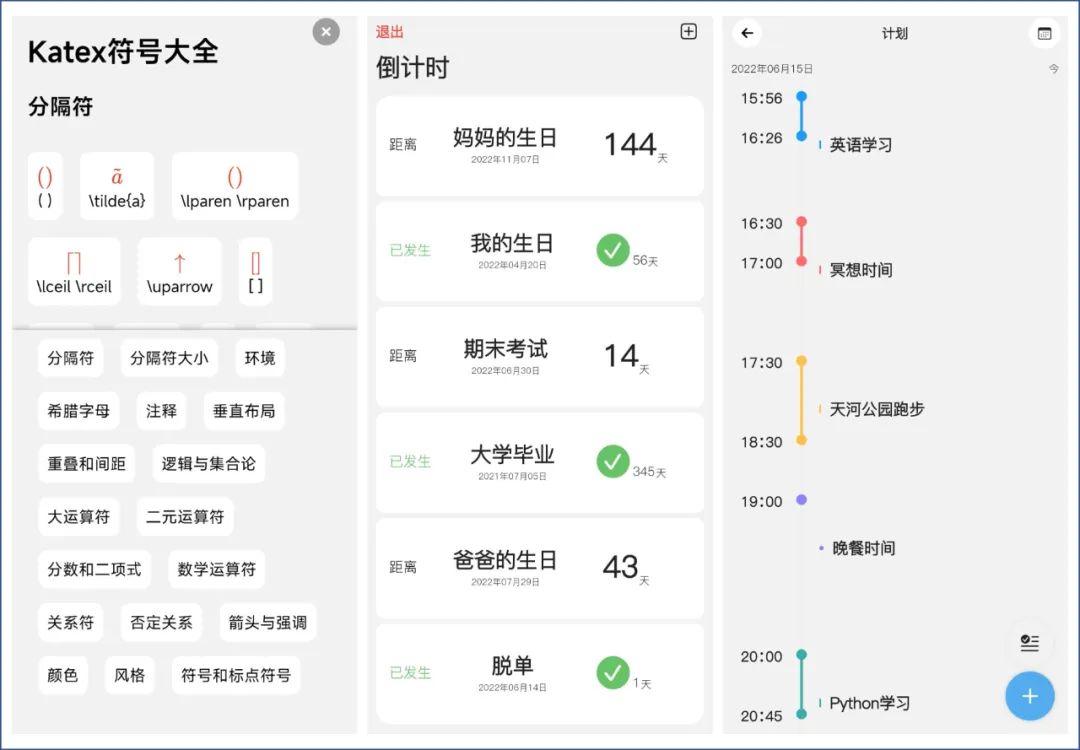Open the task list icon above the plus button
The width and height of the screenshot is (1080, 750).
pyautogui.click(x=1031, y=645)
